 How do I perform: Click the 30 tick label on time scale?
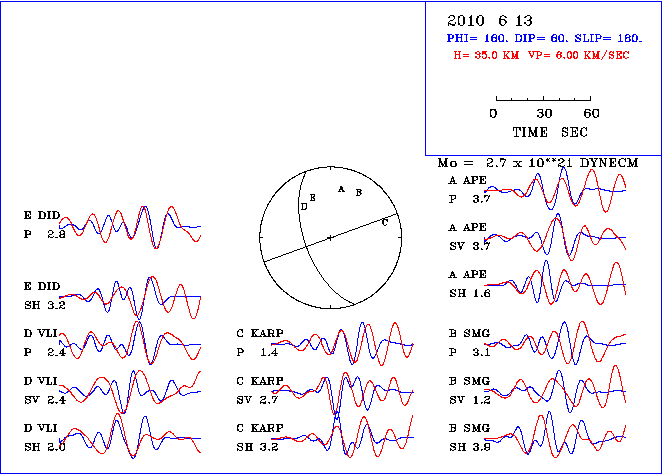(544, 113)
